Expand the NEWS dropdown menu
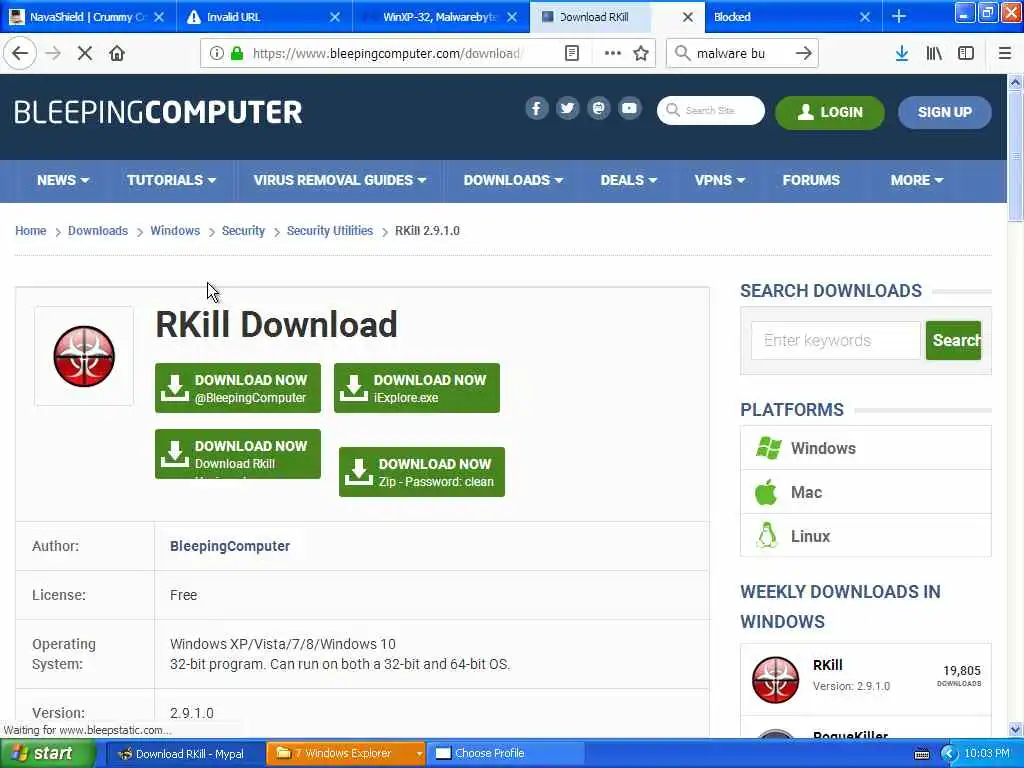The width and height of the screenshot is (1024, 768). click(63, 180)
